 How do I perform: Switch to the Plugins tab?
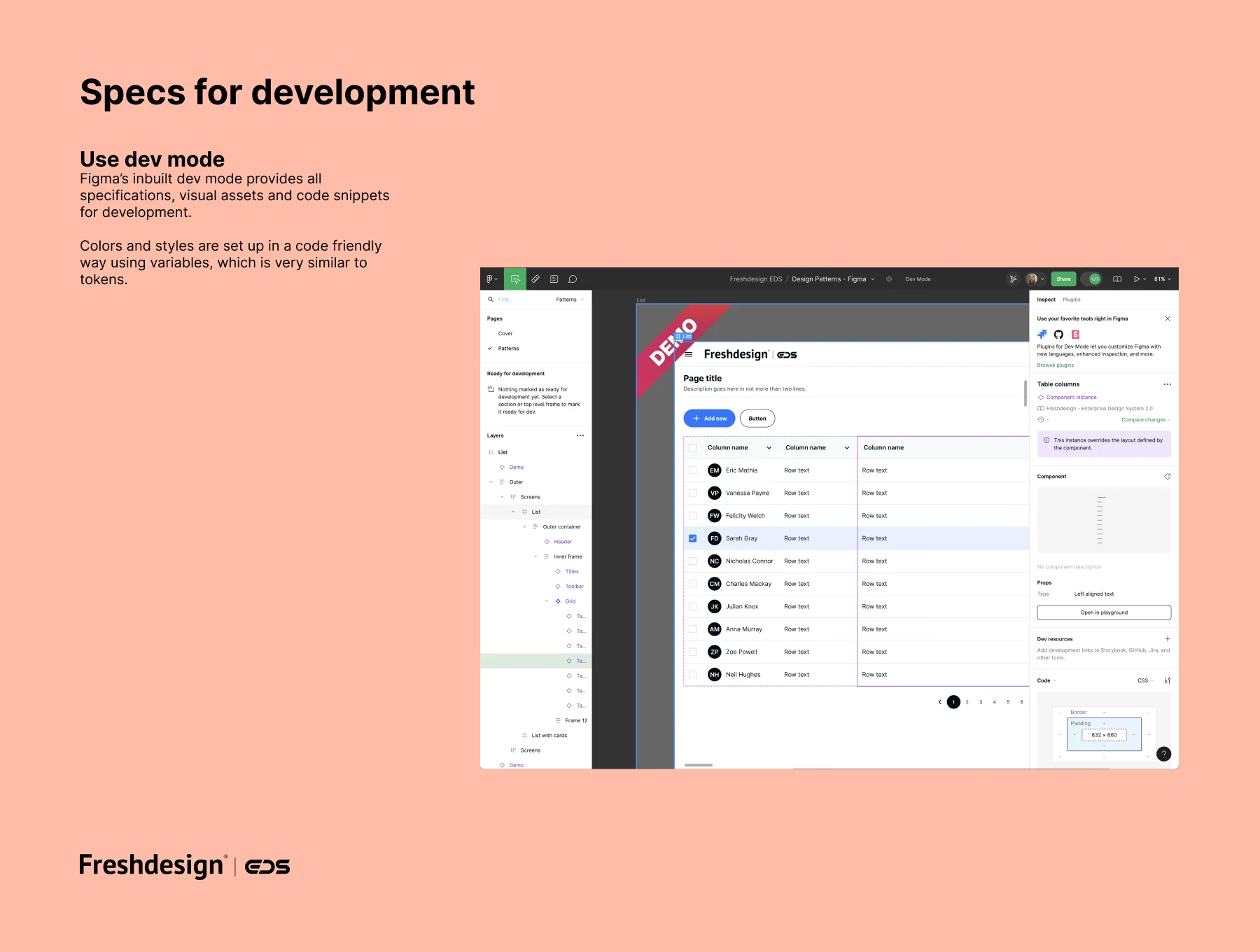[1071, 300]
